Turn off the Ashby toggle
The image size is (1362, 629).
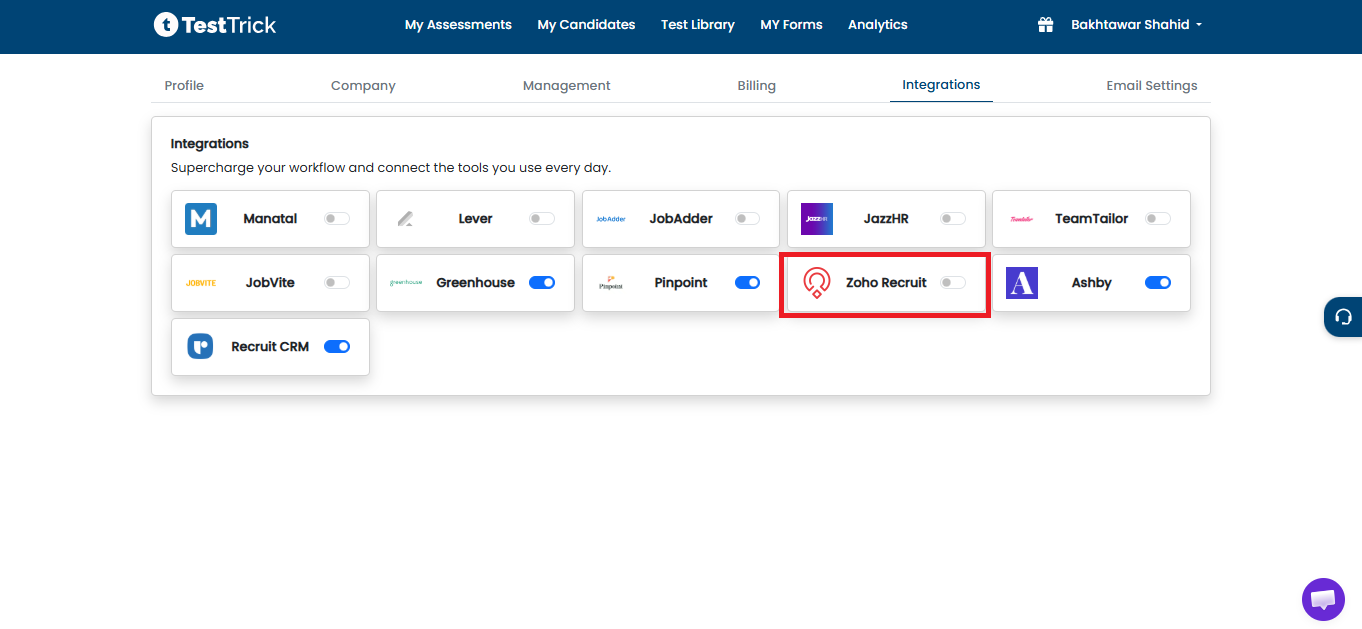coord(1158,282)
